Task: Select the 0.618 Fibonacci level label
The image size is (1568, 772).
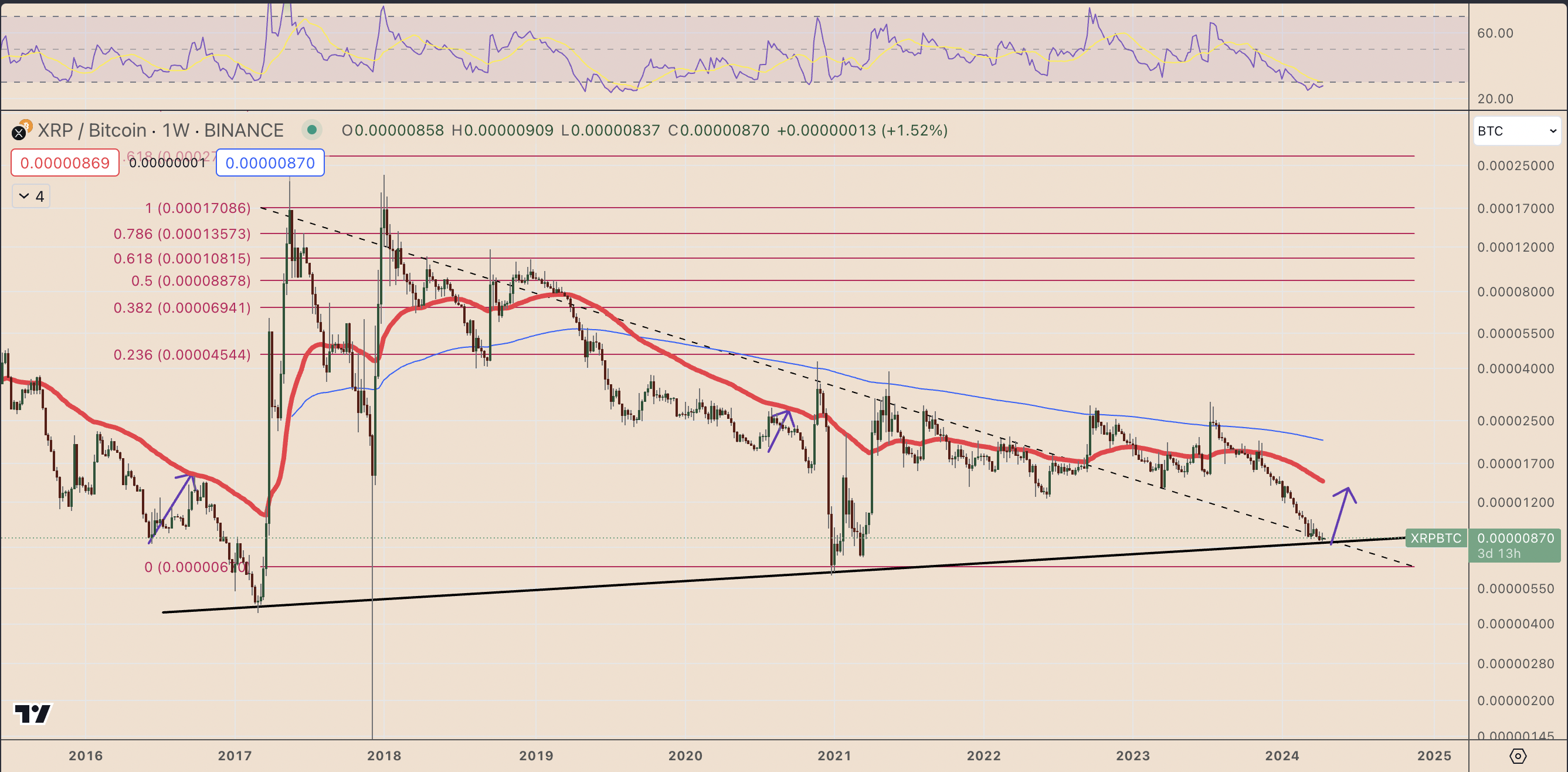Action: point(182,258)
